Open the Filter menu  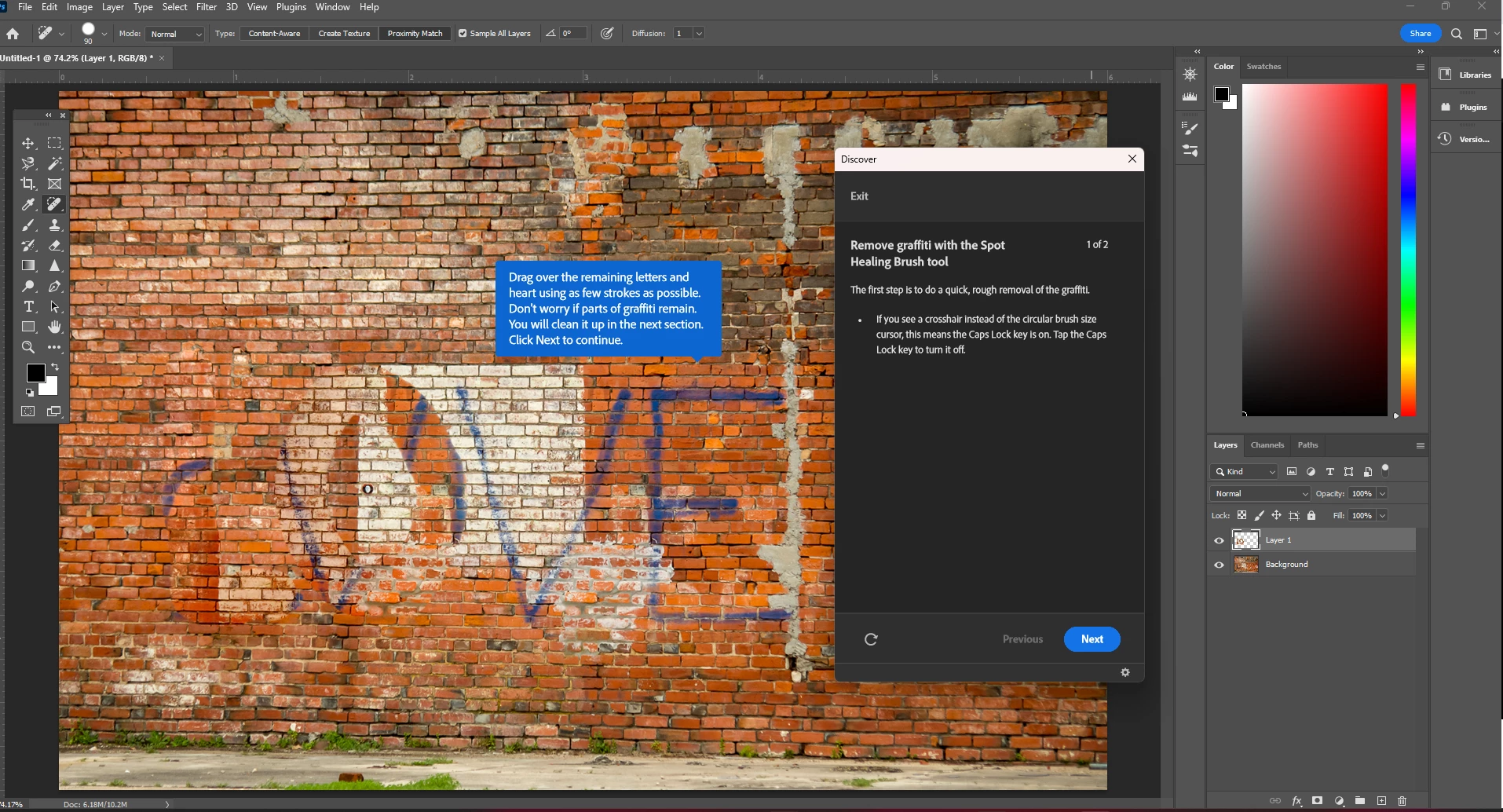point(207,7)
